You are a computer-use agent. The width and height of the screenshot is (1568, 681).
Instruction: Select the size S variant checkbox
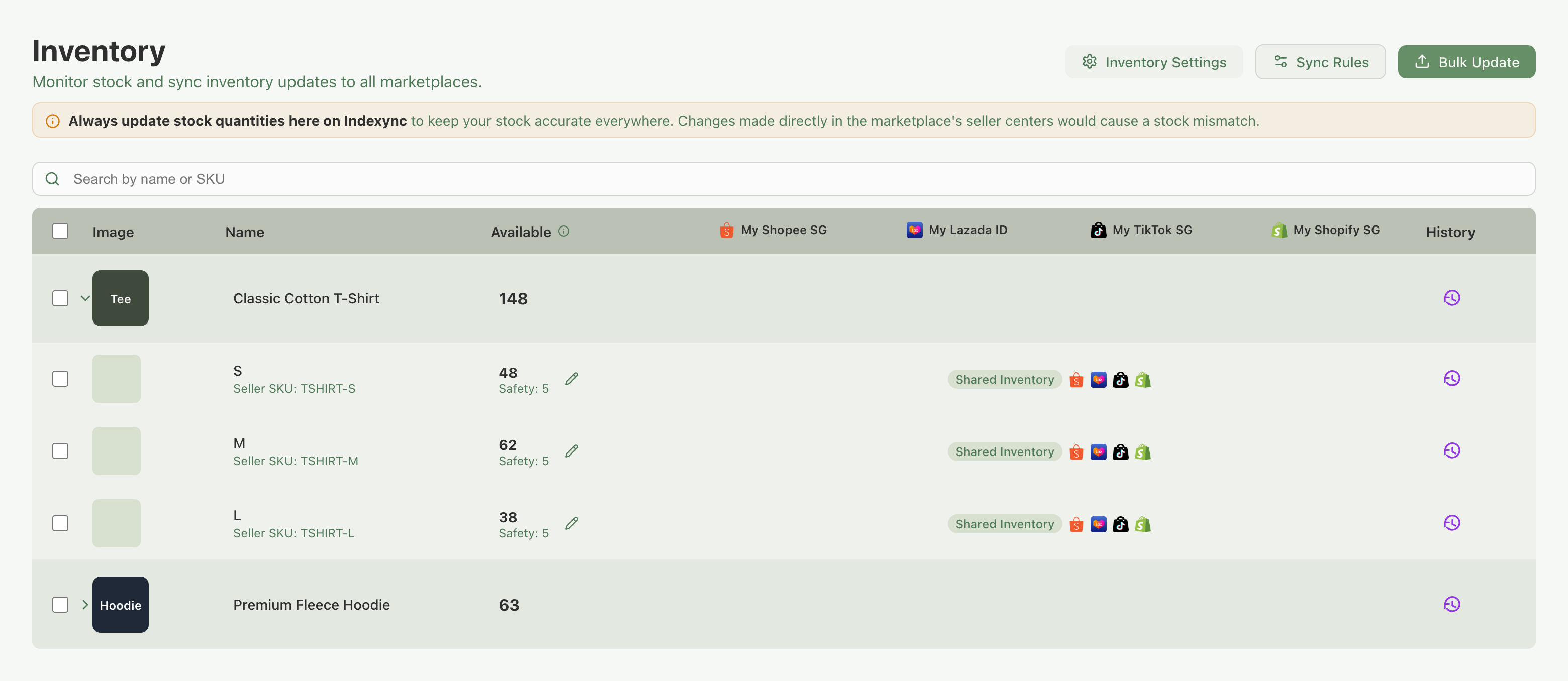(x=60, y=379)
